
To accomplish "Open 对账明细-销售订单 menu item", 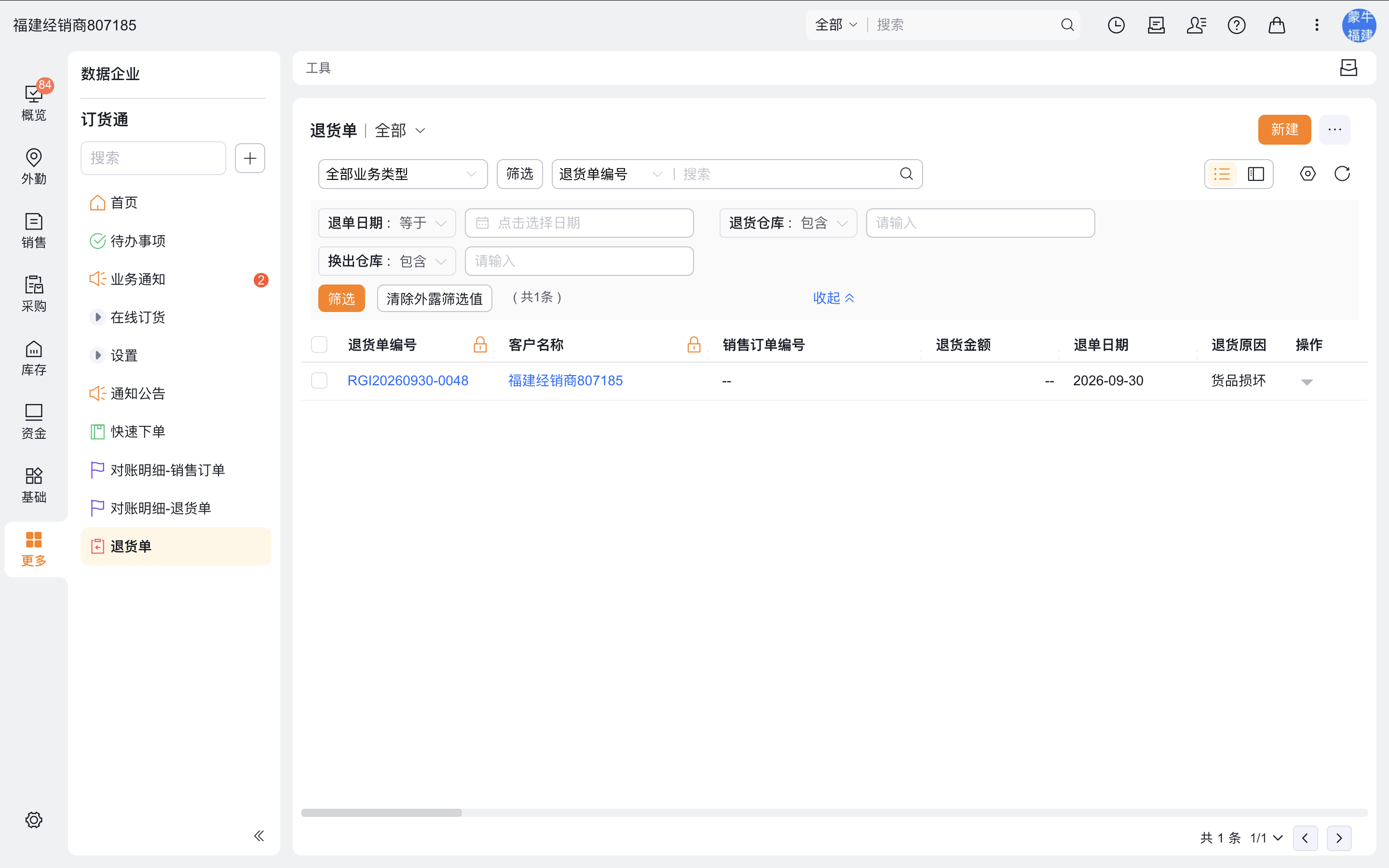I will click(176, 470).
